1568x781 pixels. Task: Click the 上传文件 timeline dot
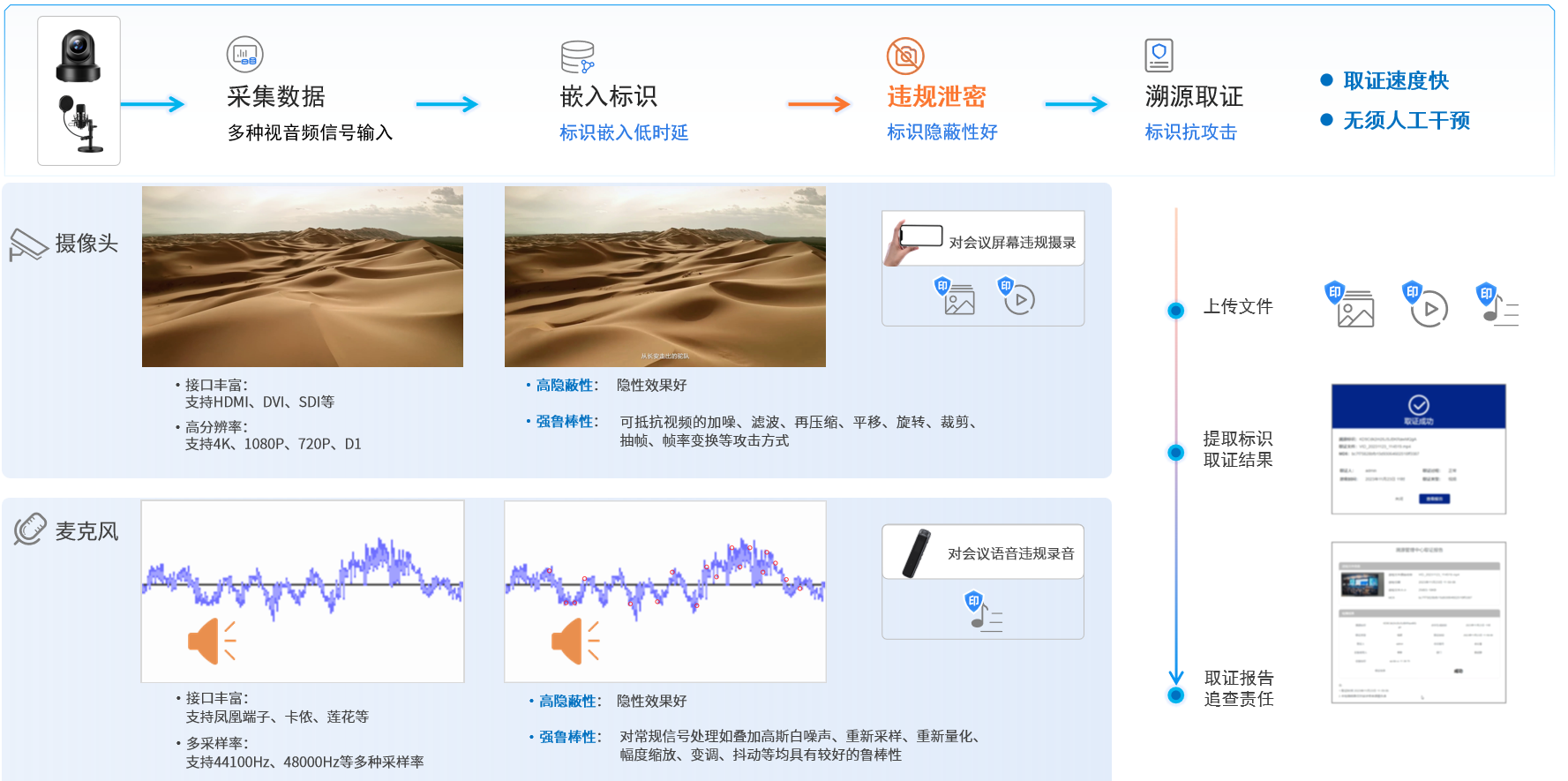[1175, 310]
